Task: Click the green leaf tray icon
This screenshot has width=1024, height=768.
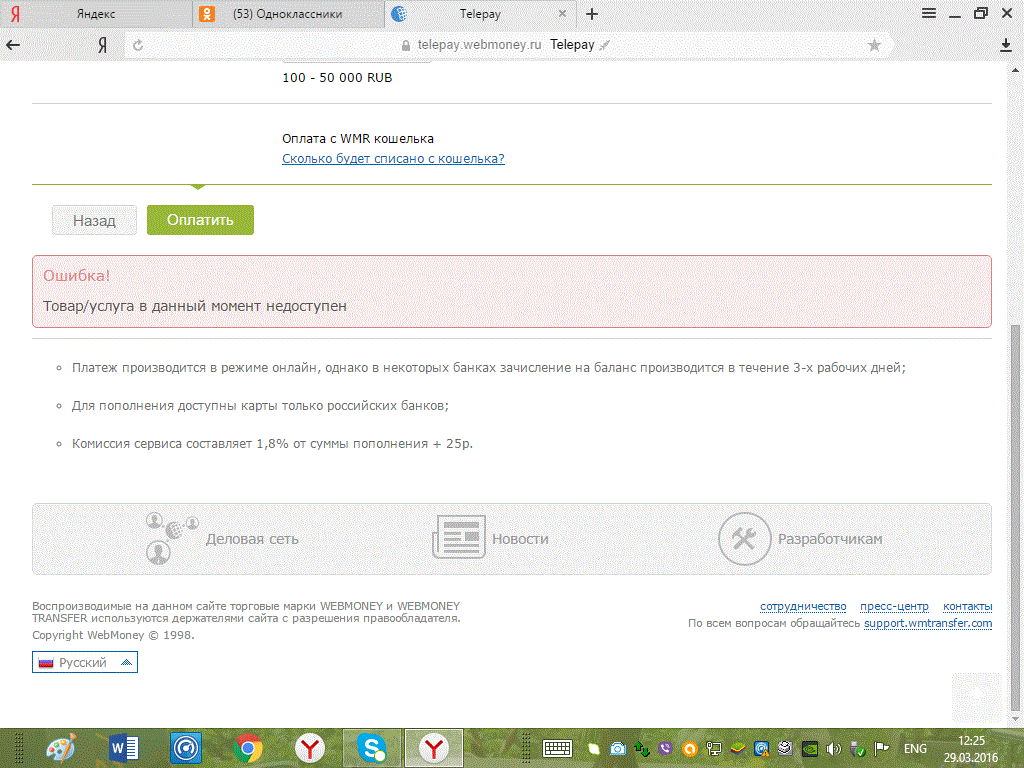Action: [x=594, y=748]
